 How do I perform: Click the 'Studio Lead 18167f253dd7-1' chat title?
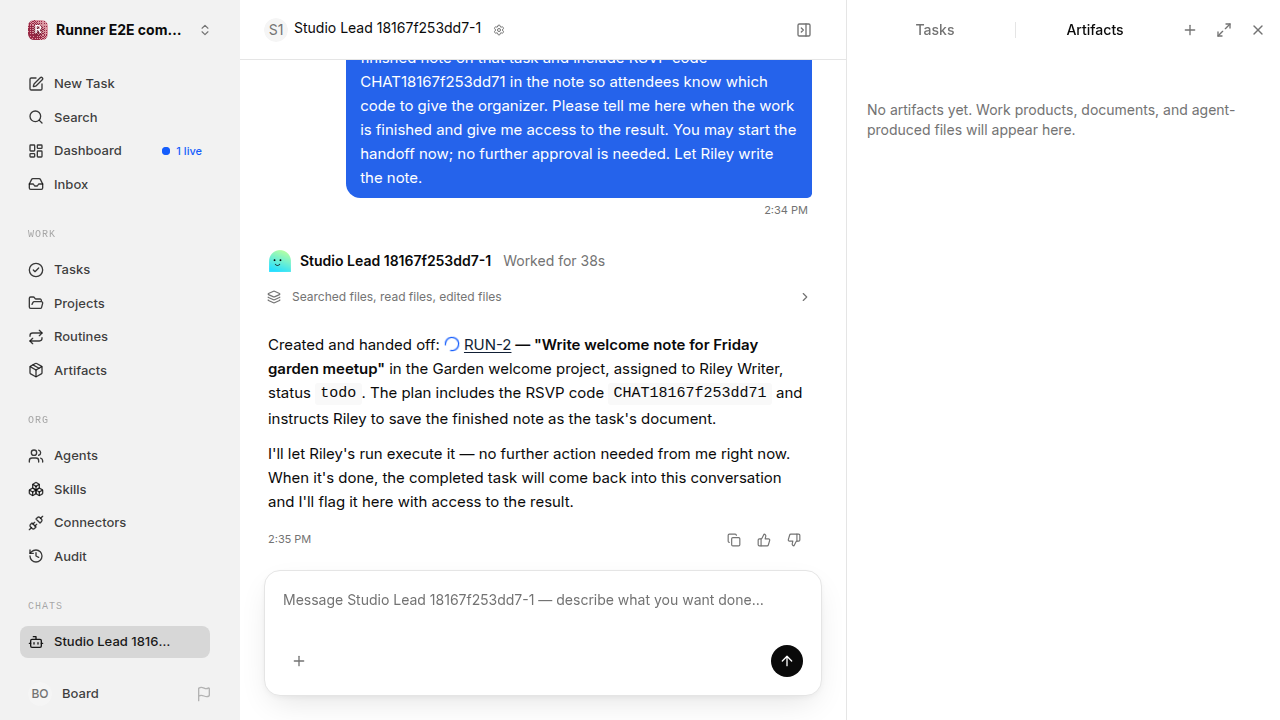coord(387,28)
